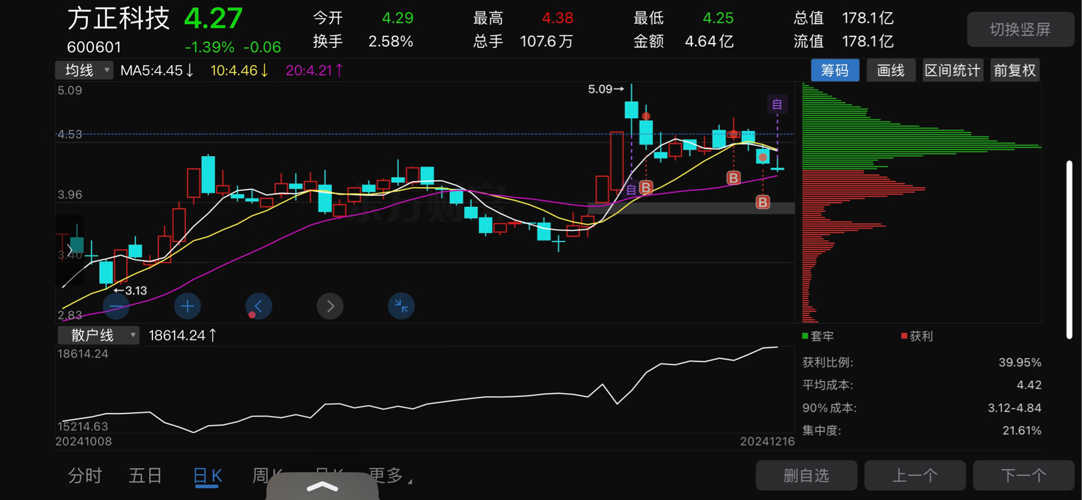Pan chart to earlier candles with left chevron
This screenshot has width=1082, height=500.
[259, 306]
